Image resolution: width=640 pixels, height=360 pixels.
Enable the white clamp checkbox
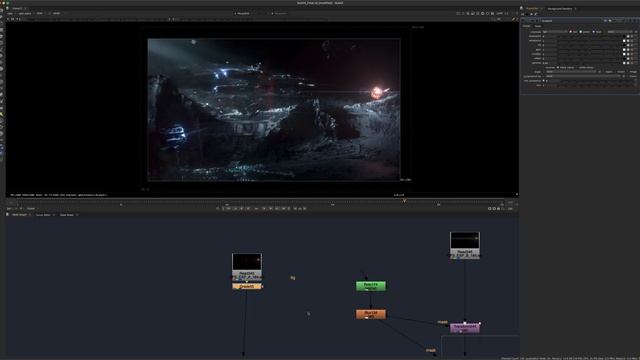[x=578, y=67]
